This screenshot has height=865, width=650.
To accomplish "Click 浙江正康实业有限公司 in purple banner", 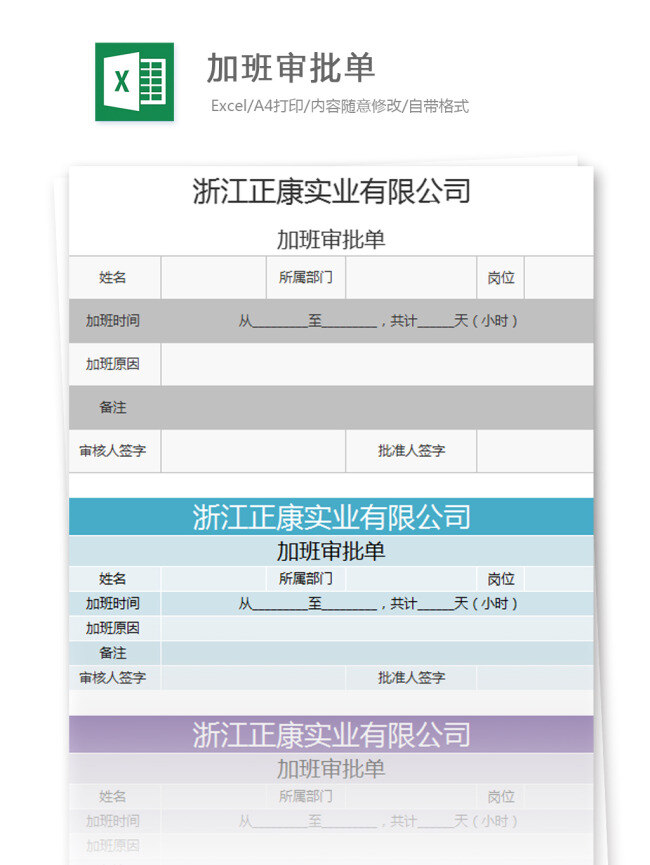I will 331,735.
